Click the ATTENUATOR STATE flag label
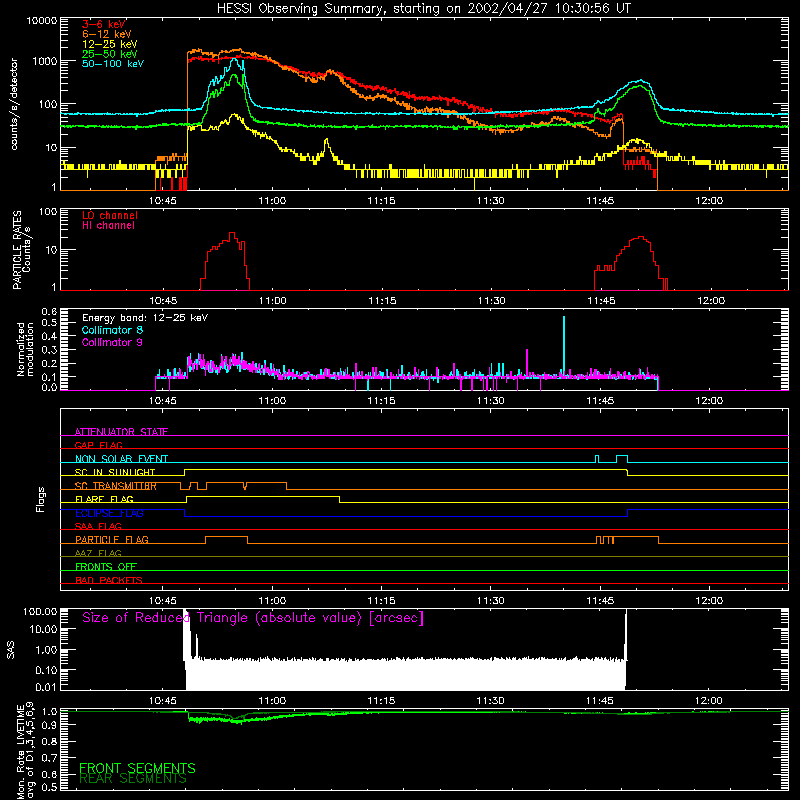 click(121, 432)
